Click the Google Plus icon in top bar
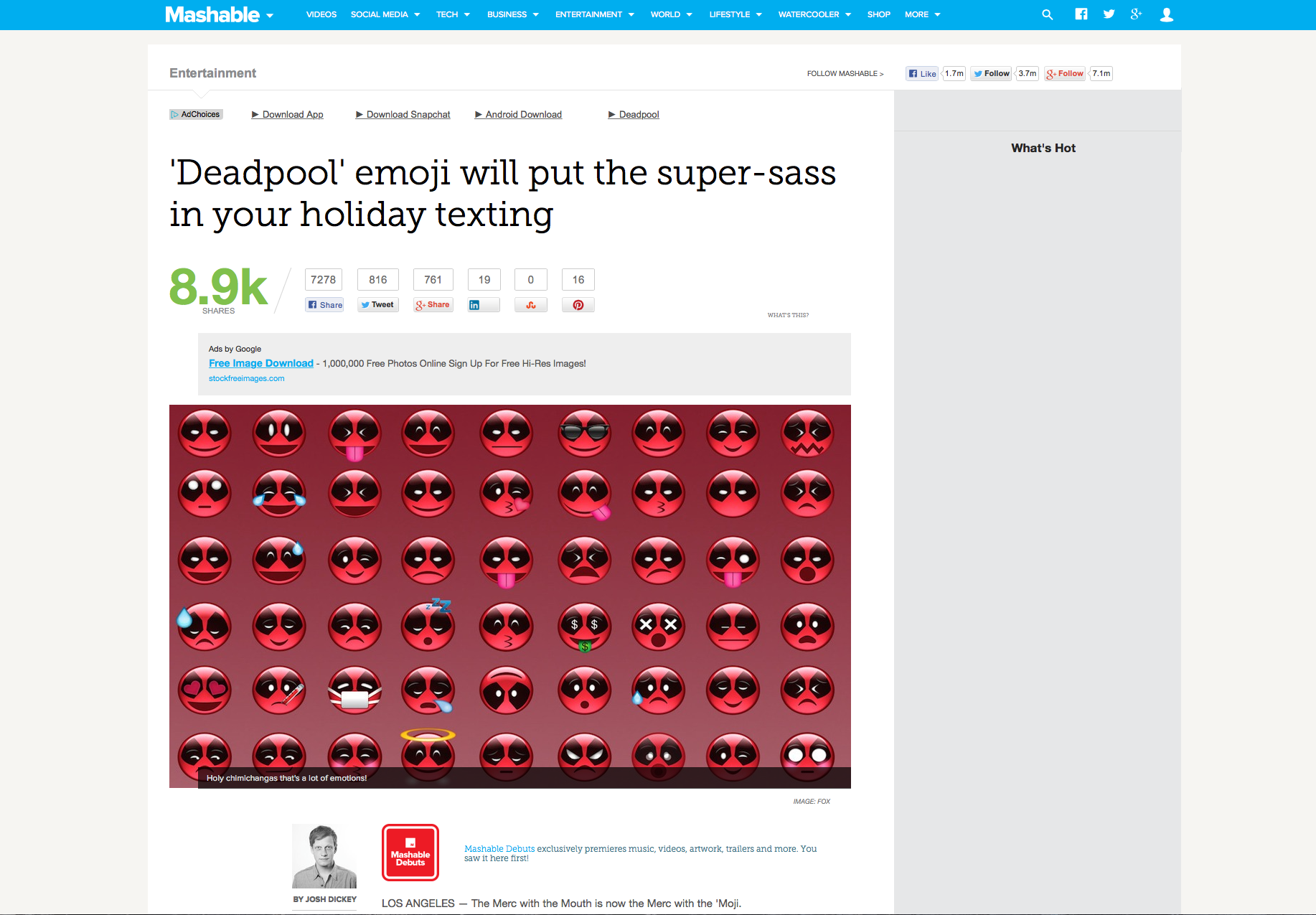This screenshot has width=1316, height=915. pos(1136,14)
